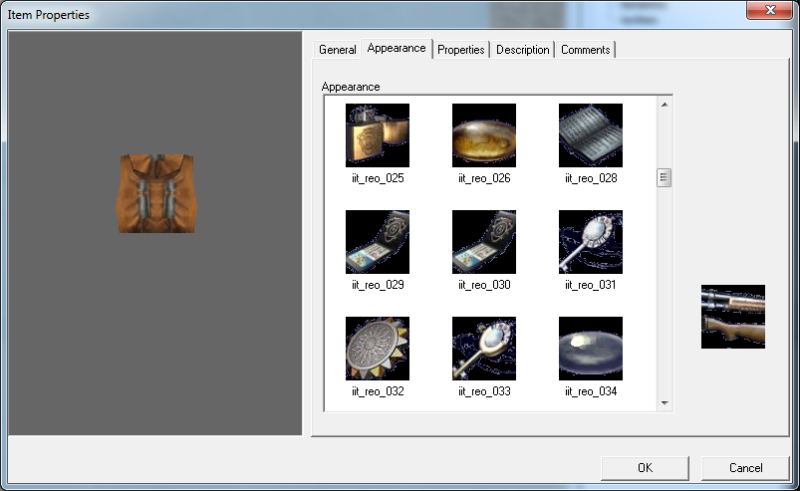
Task: Pick the iit_reo_032 sun medallion icon
Action: point(377,348)
